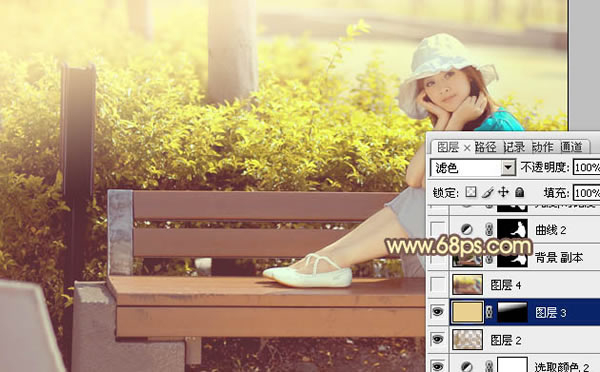600x372 pixels.
Task: Switch to the 路径 tab
Action: click(x=486, y=147)
